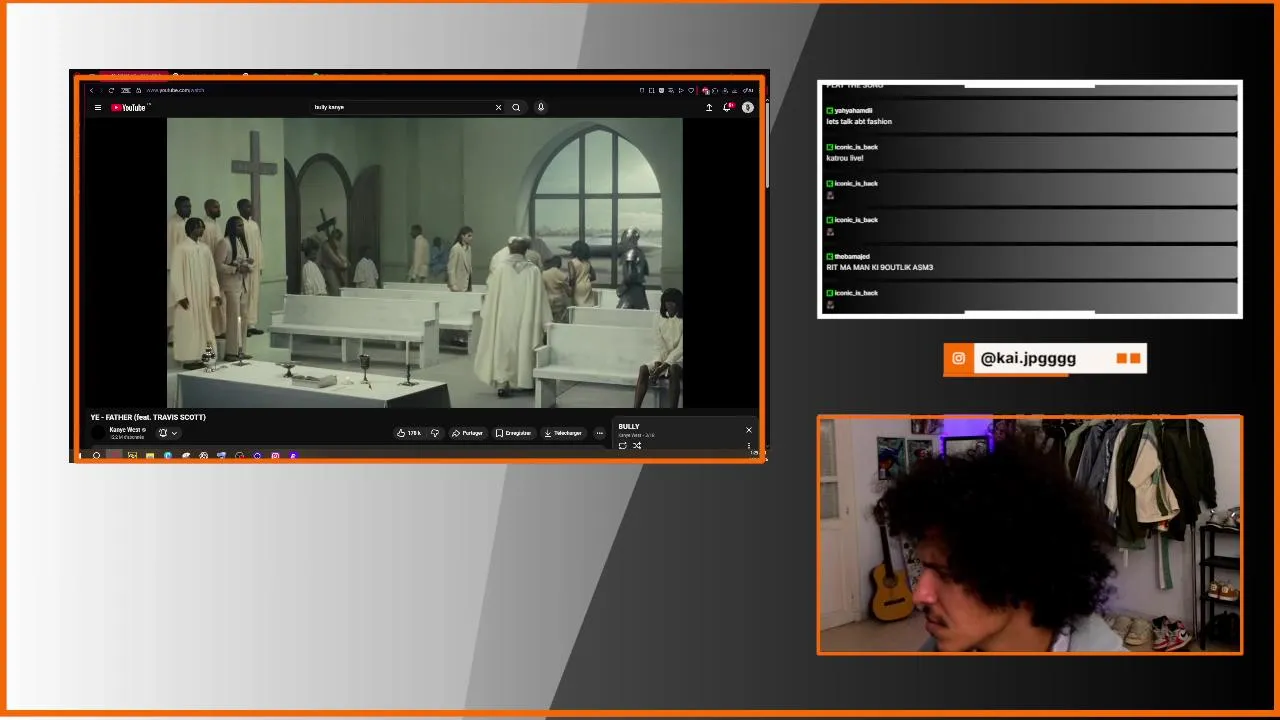Open the Kanye West channel avatar
The width and height of the screenshot is (1280, 720).
pos(98,433)
